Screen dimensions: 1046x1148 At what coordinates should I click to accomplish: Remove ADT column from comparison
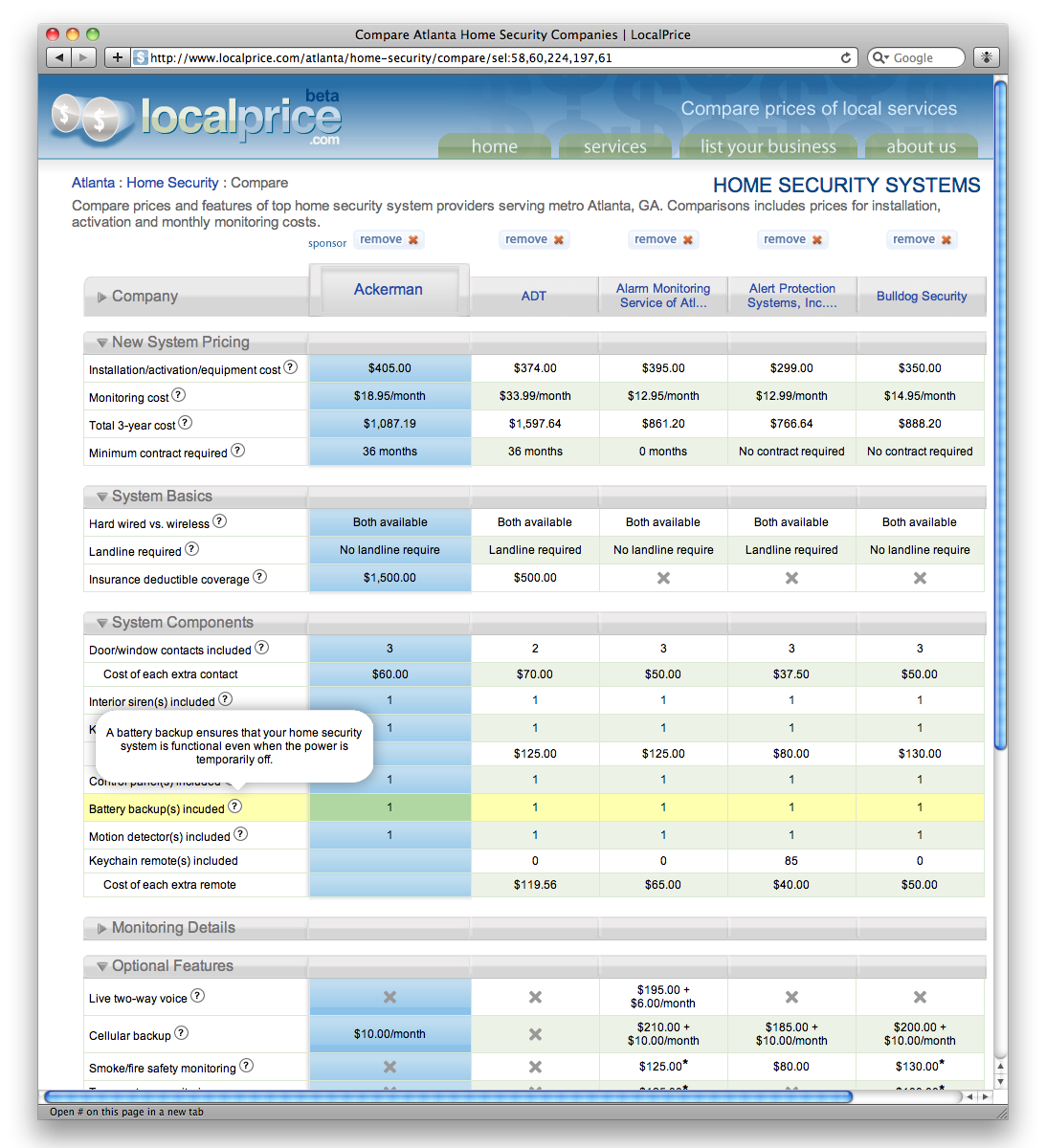click(x=534, y=239)
